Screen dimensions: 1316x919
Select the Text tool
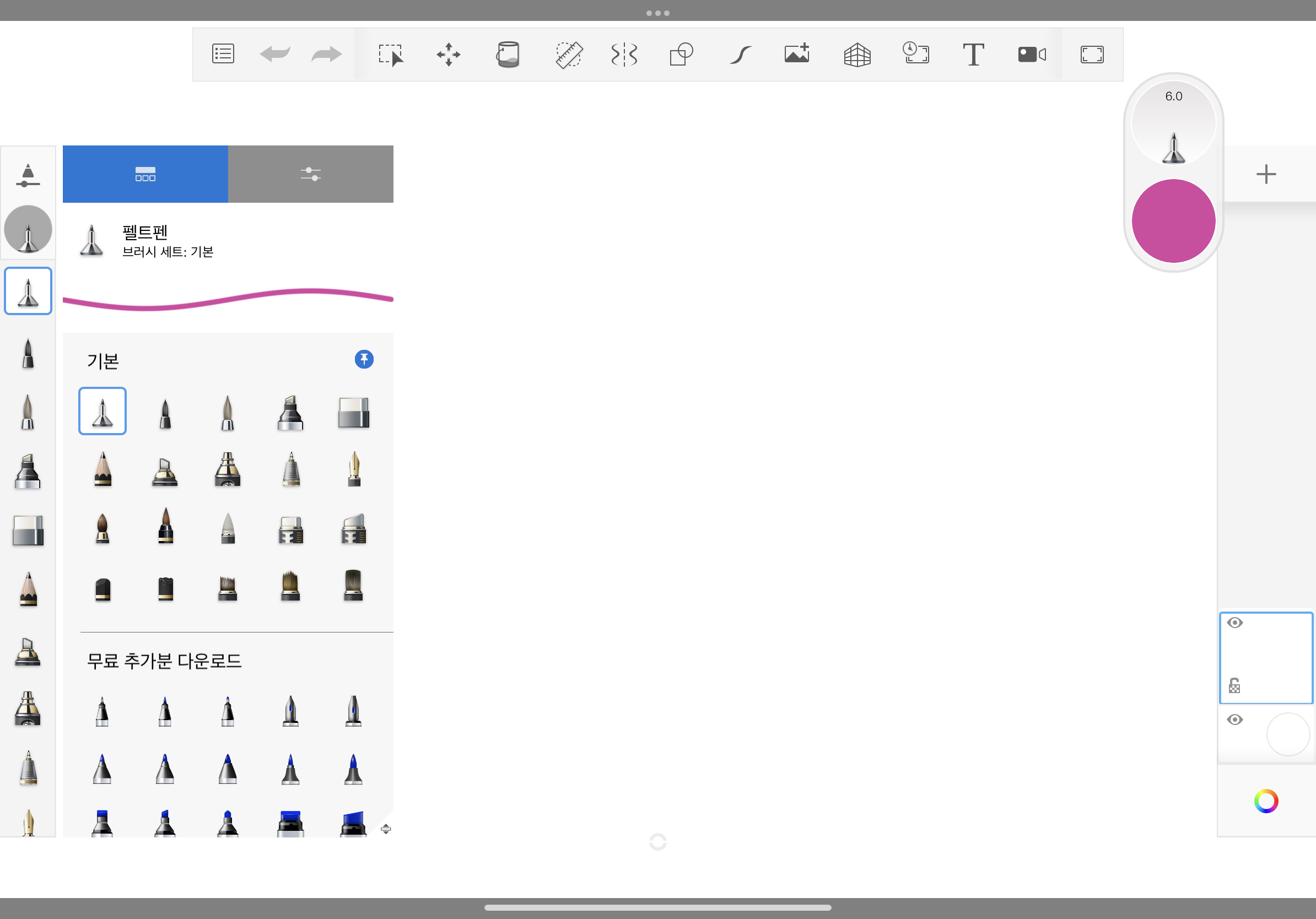point(973,55)
